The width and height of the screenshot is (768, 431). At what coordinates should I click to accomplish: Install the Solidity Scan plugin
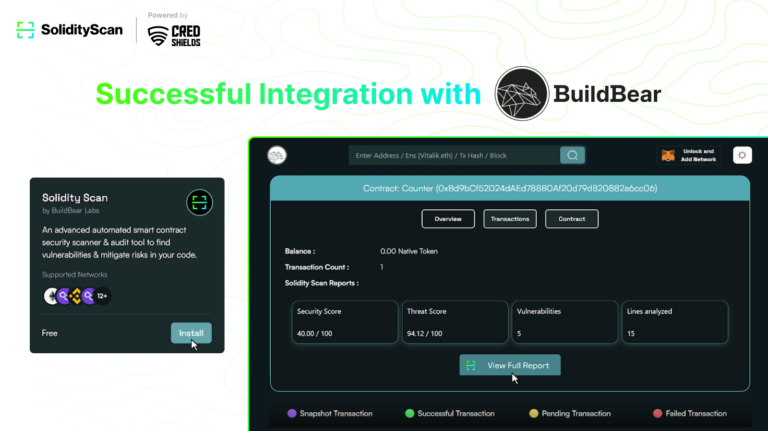coord(190,333)
